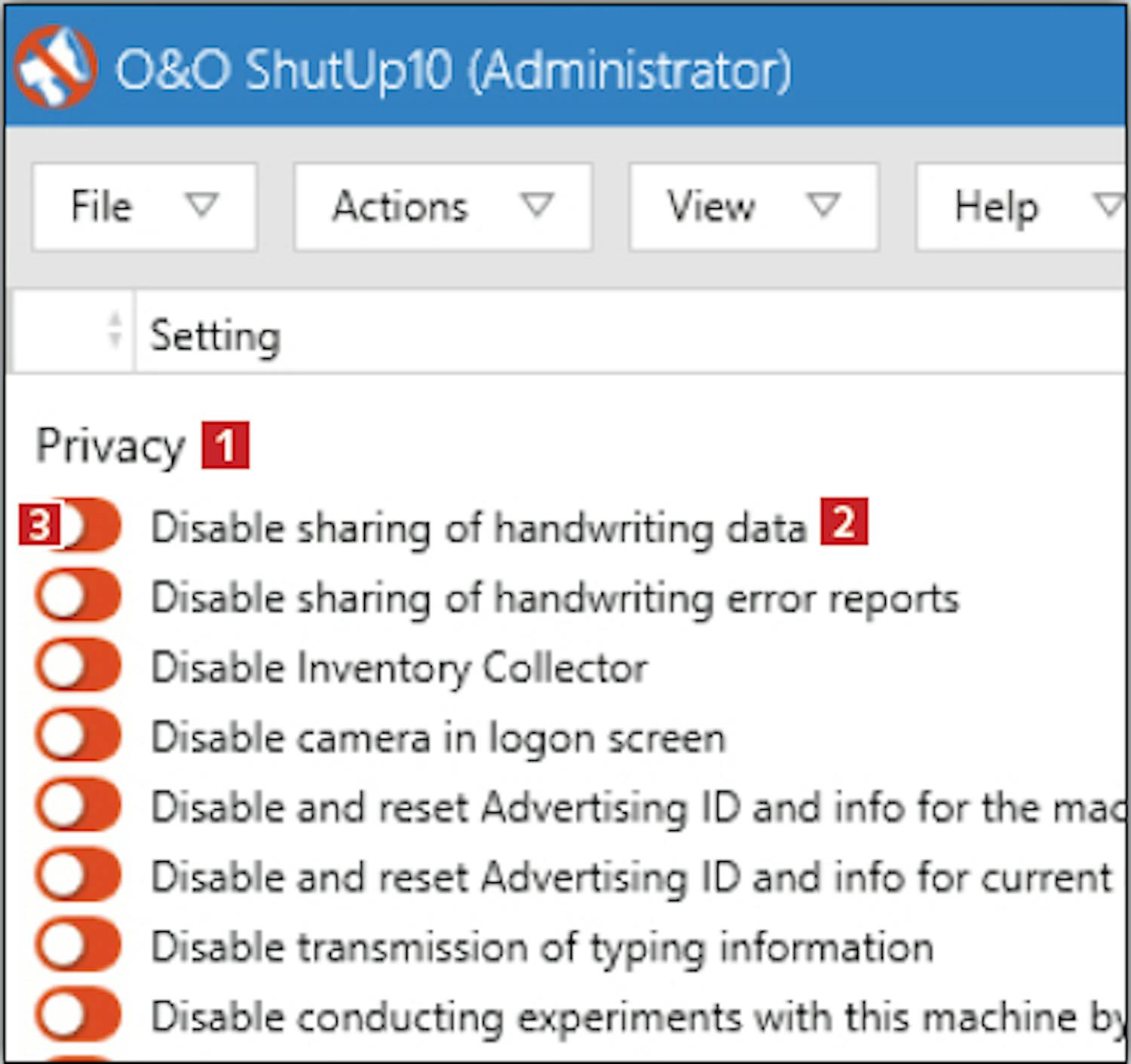Click the O&O ShutUp10 app logo icon
The width and height of the screenshot is (1131, 1064).
[54, 67]
